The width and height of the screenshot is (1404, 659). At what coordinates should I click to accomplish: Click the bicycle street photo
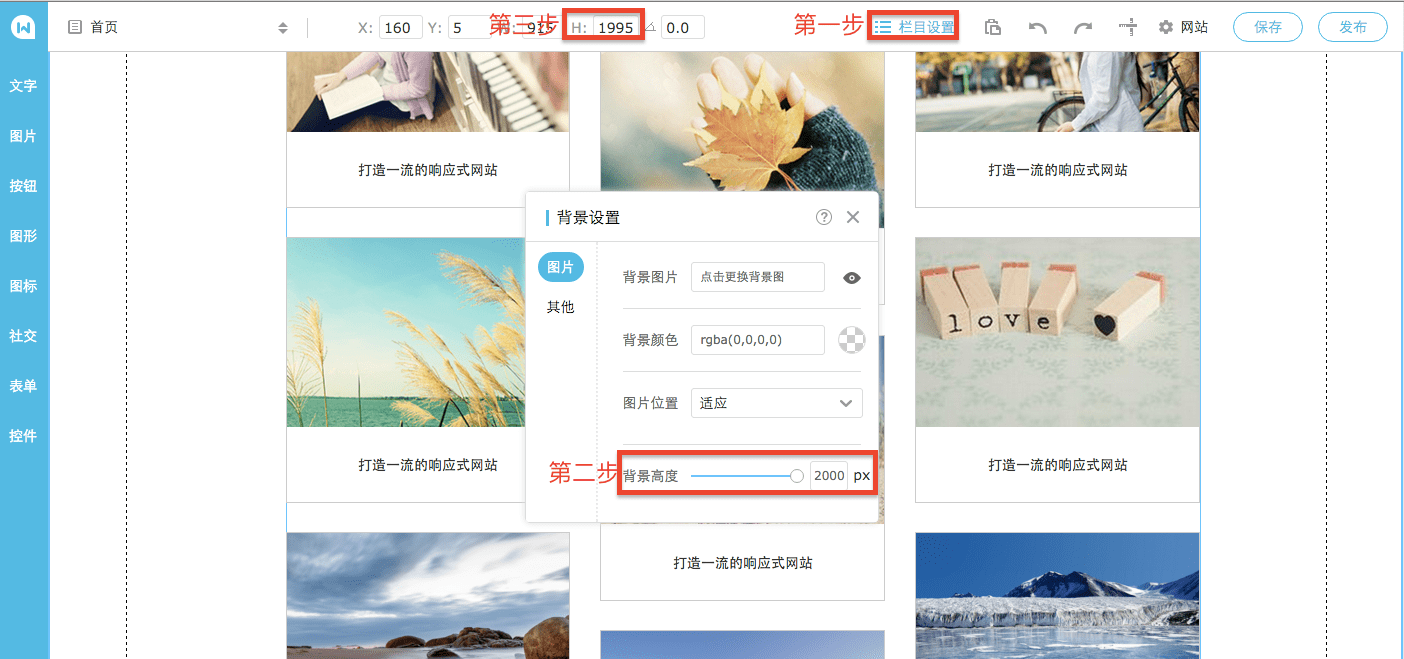tap(1057, 92)
